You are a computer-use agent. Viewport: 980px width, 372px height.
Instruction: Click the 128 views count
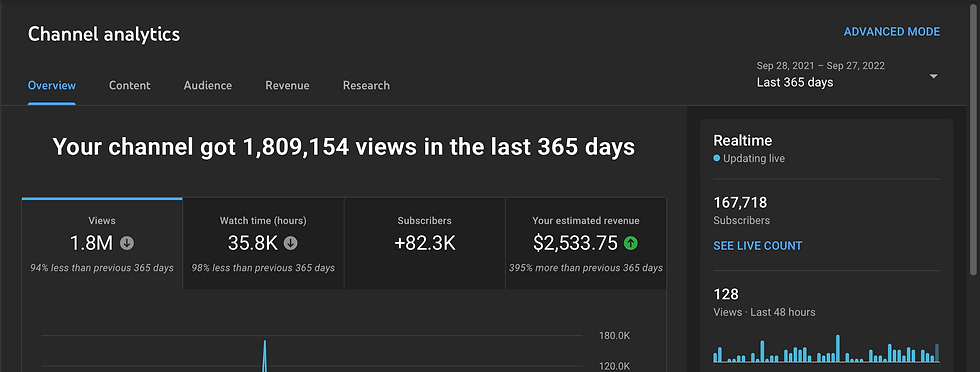tap(726, 294)
